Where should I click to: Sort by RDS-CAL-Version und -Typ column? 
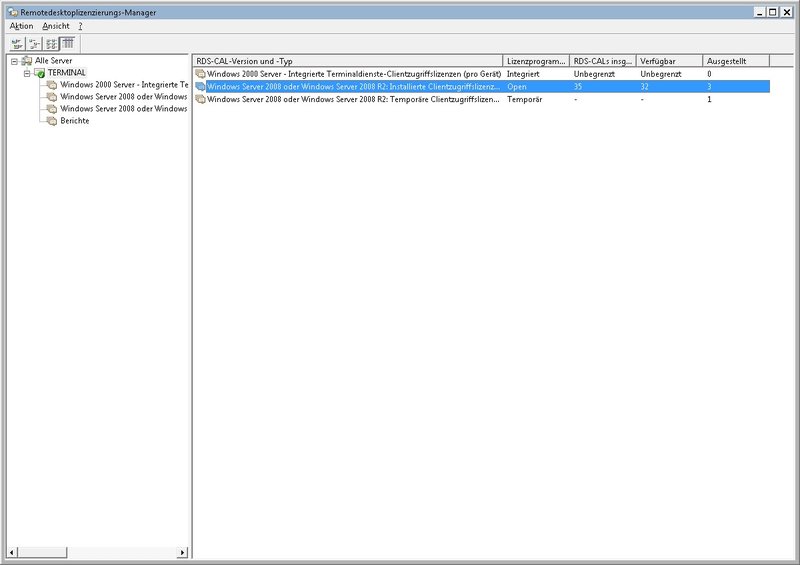point(347,61)
